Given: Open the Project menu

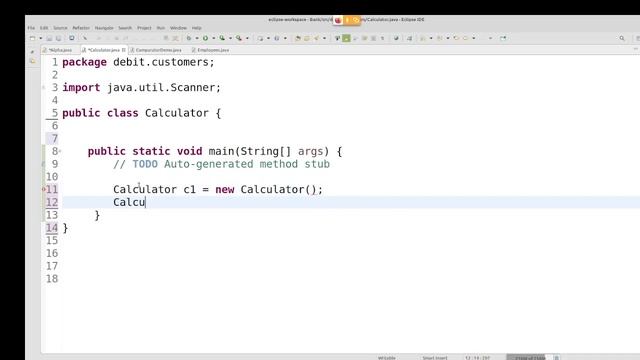Looking at the screenshot, I should 144,28.
